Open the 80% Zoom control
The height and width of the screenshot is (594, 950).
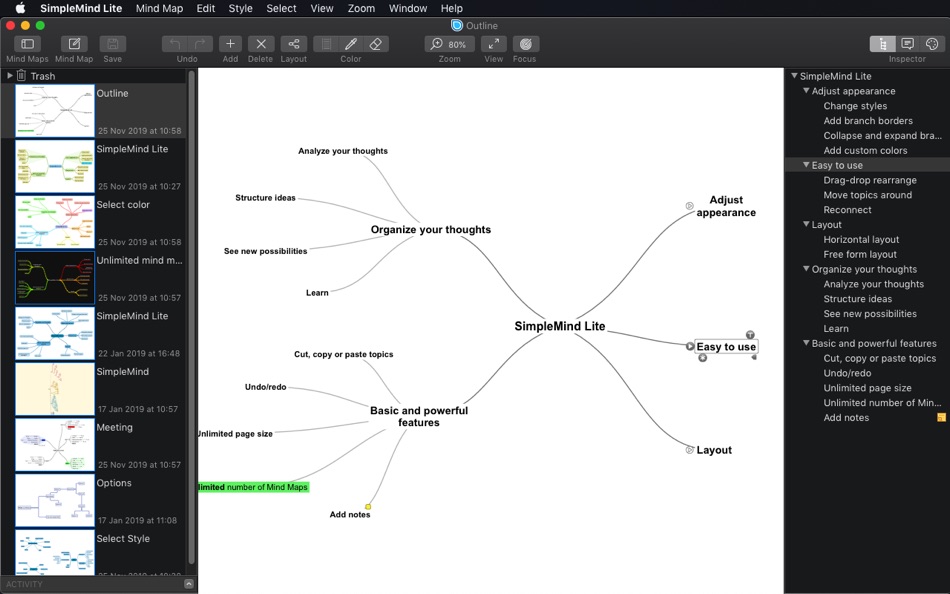(450, 44)
